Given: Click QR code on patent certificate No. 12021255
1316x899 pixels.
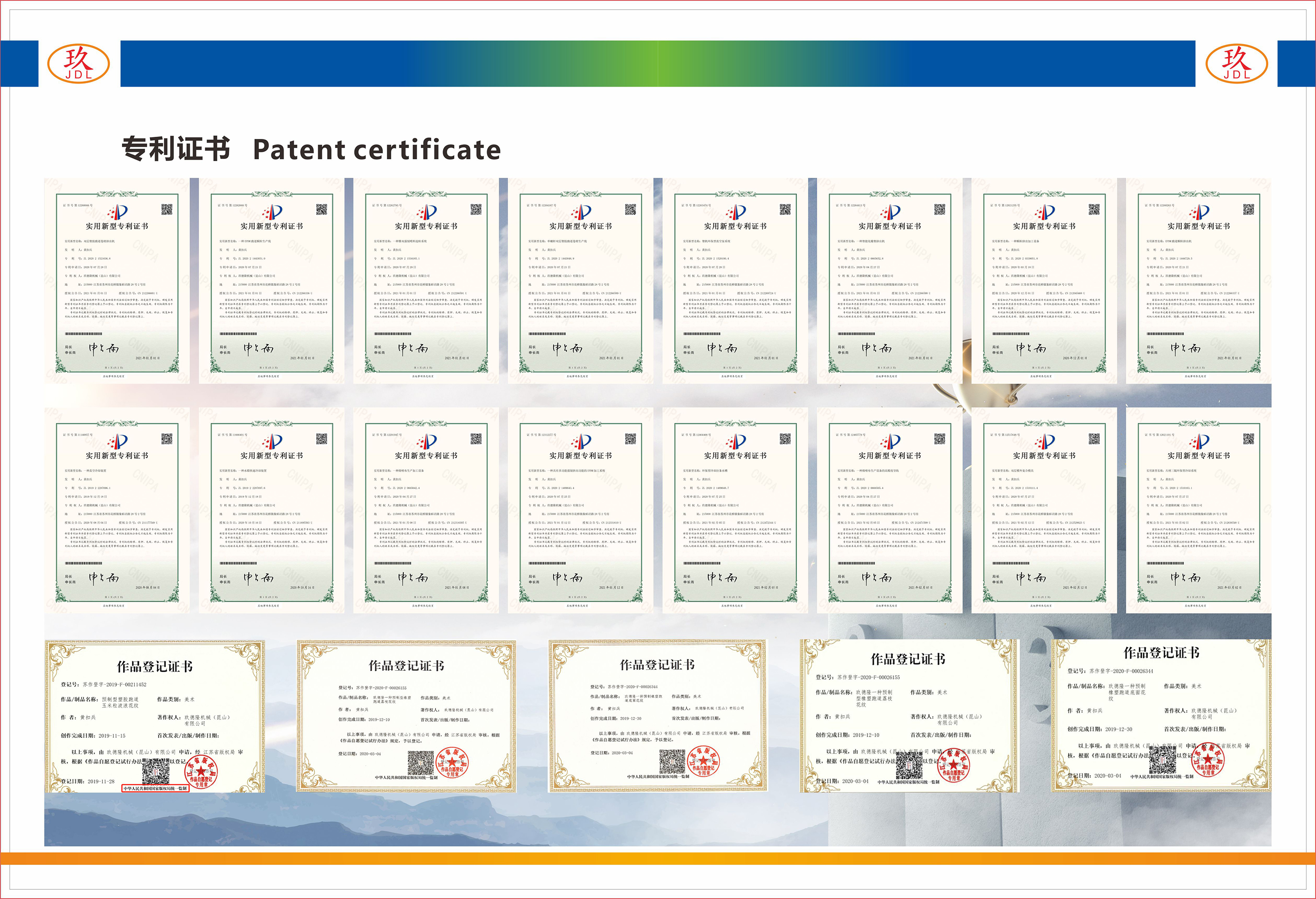Looking at the screenshot, I should [1094, 210].
